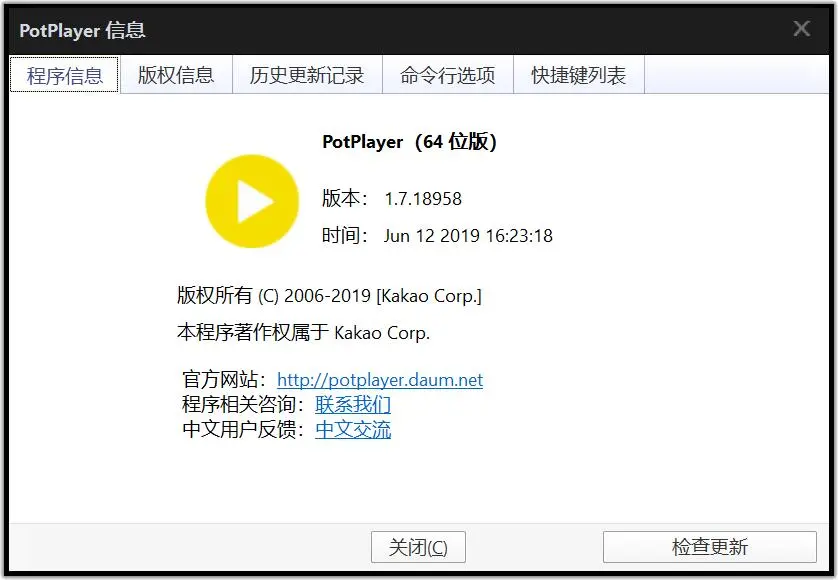Click the 中文用户反馈: label
838x580 pixels.
[243, 429]
